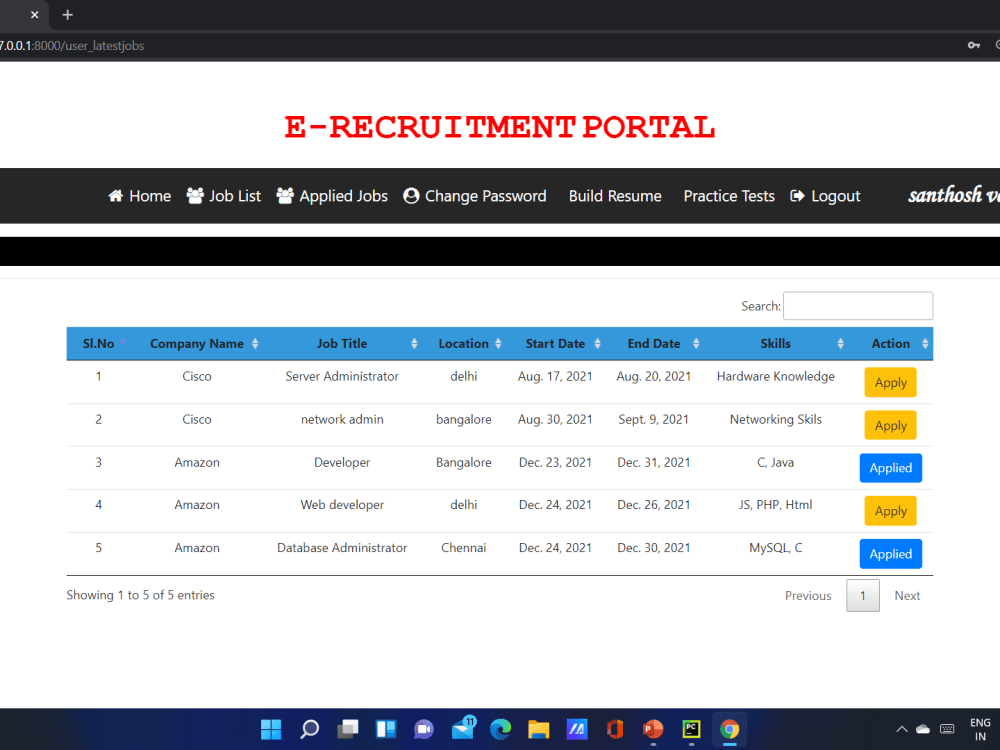Open Build Resume page

point(615,196)
